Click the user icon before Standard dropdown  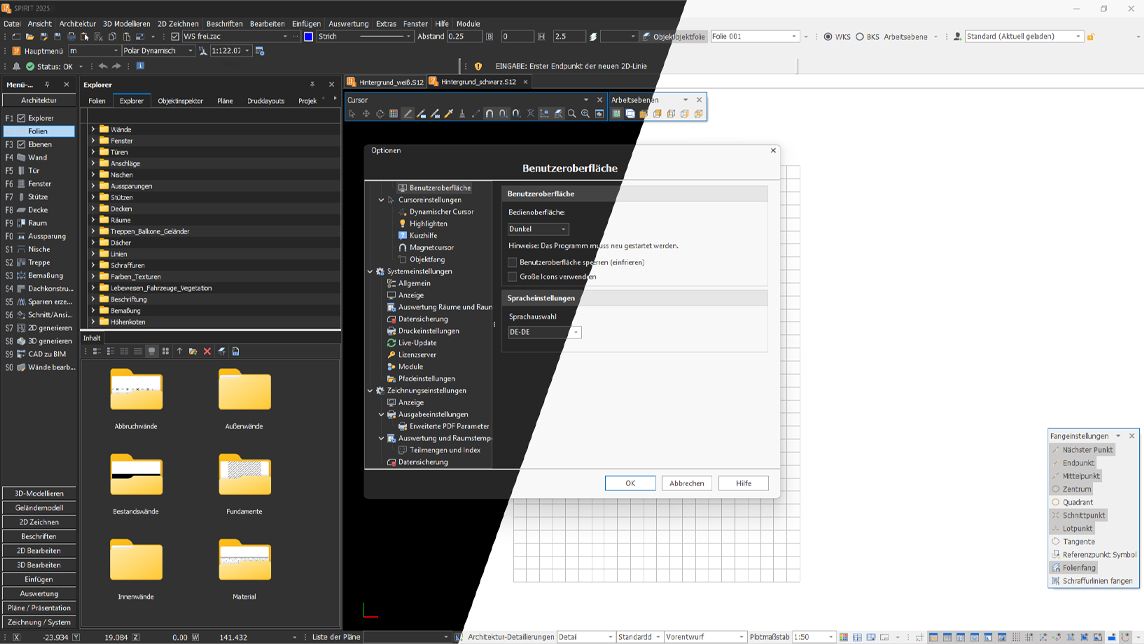(x=957, y=36)
